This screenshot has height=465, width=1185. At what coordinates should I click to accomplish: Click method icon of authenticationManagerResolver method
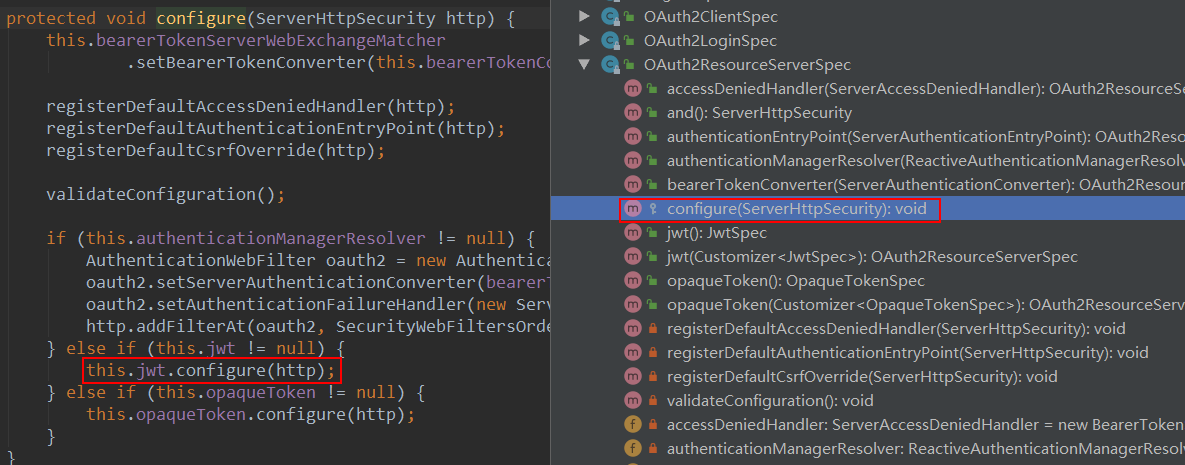[633, 160]
